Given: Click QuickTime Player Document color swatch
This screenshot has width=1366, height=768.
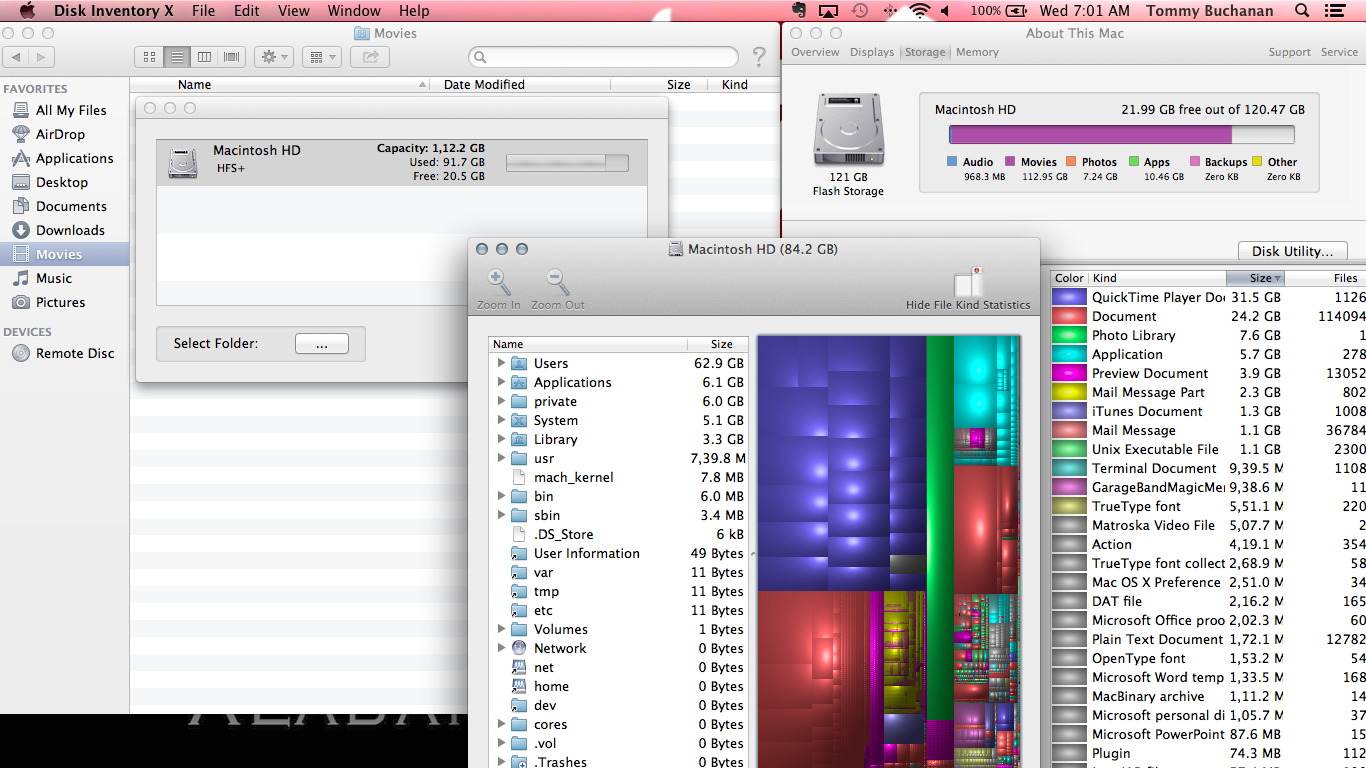Looking at the screenshot, I should point(1070,297).
